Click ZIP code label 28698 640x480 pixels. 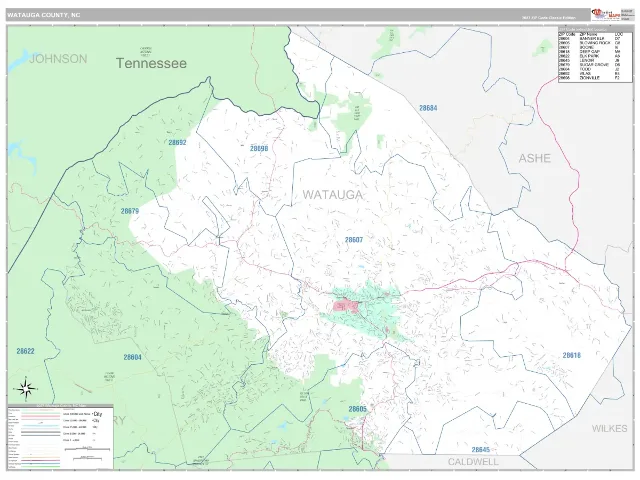[x=259, y=149]
